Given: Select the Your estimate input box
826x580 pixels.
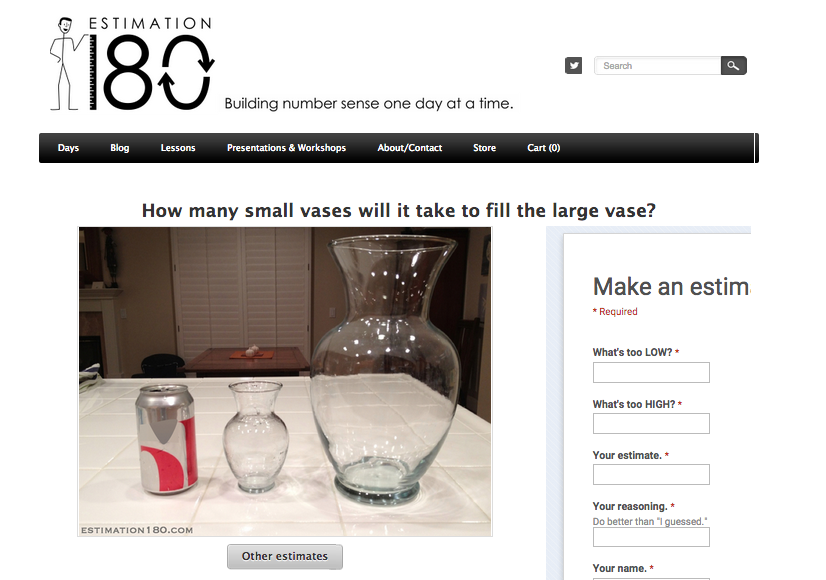Looking at the screenshot, I should click(651, 475).
